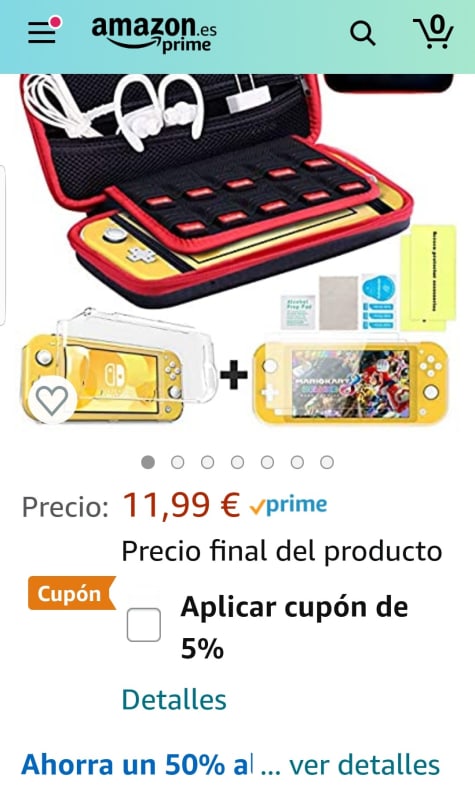Open the shopping cart icon
The image size is (475, 800).
pos(433,32)
